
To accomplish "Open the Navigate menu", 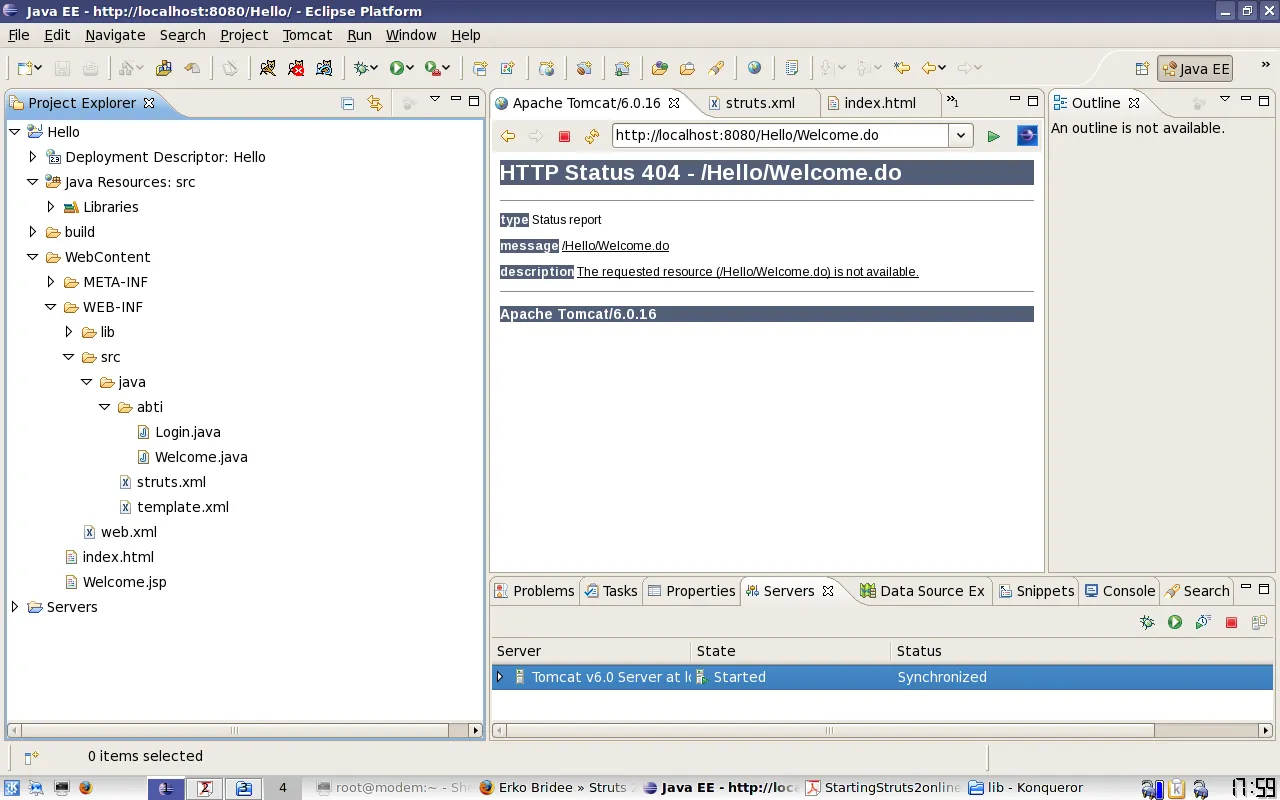I will point(115,34).
